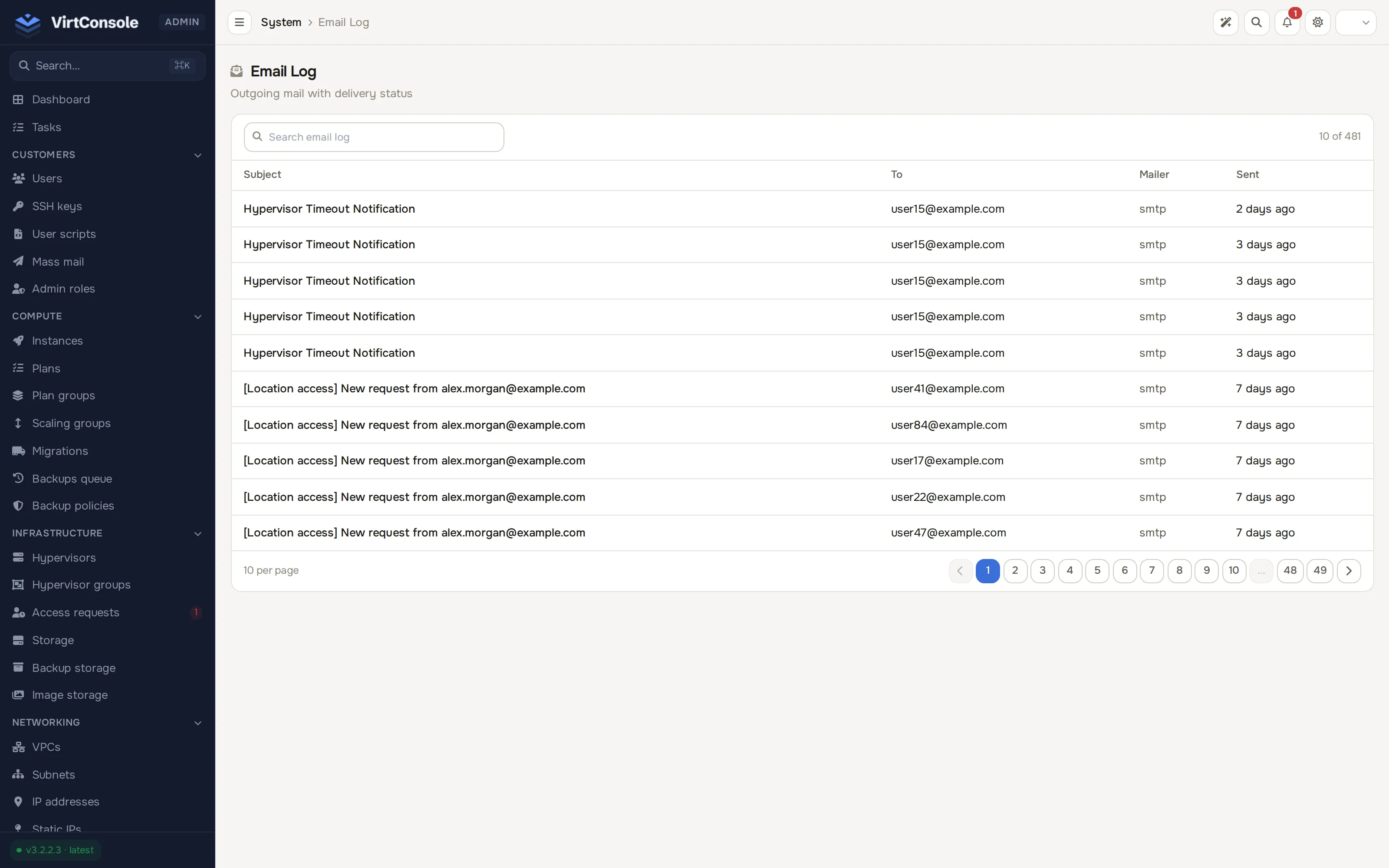The width and height of the screenshot is (1389, 868).
Task: Focus the Search email log field
Action: [374, 137]
